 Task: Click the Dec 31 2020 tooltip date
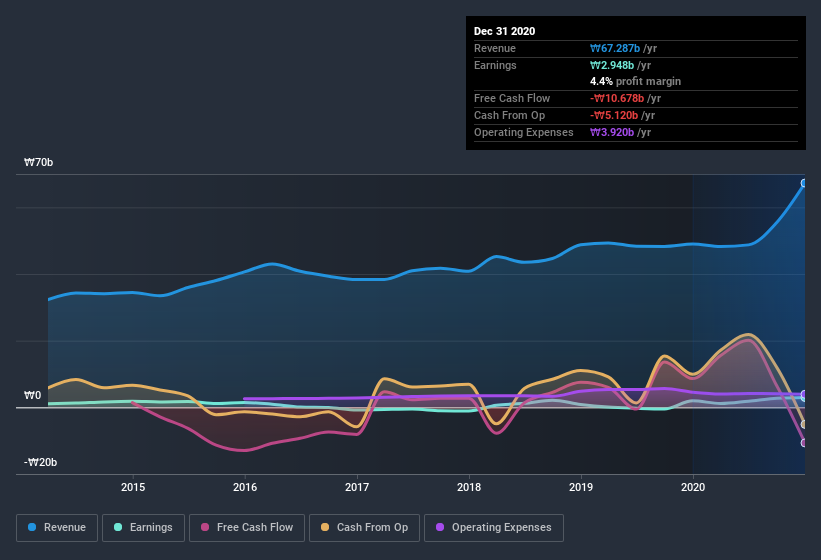point(504,31)
